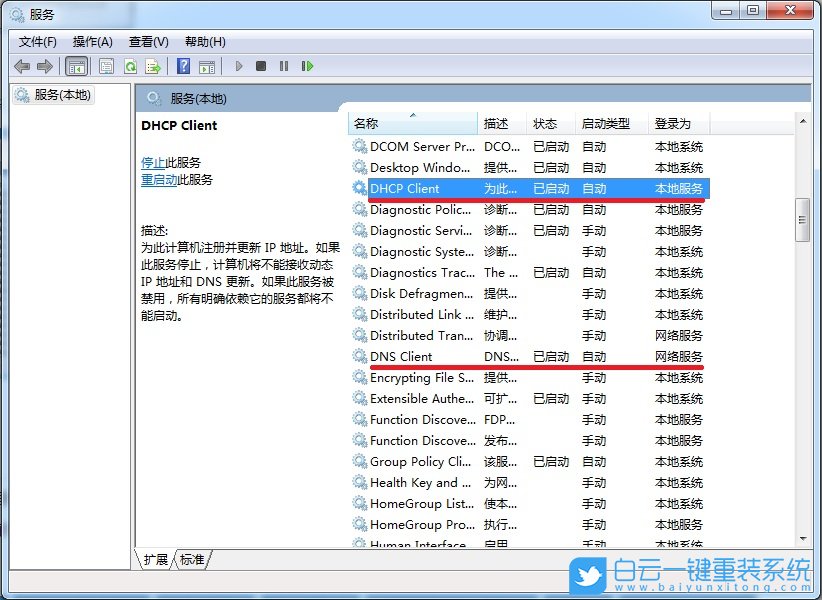Image resolution: width=822 pixels, height=600 pixels.
Task: Click the back navigation arrow
Action: [x=22, y=66]
